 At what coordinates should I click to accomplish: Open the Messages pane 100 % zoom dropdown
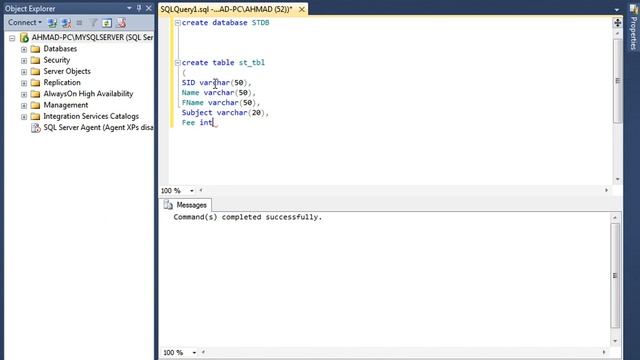(x=194, y=353)
